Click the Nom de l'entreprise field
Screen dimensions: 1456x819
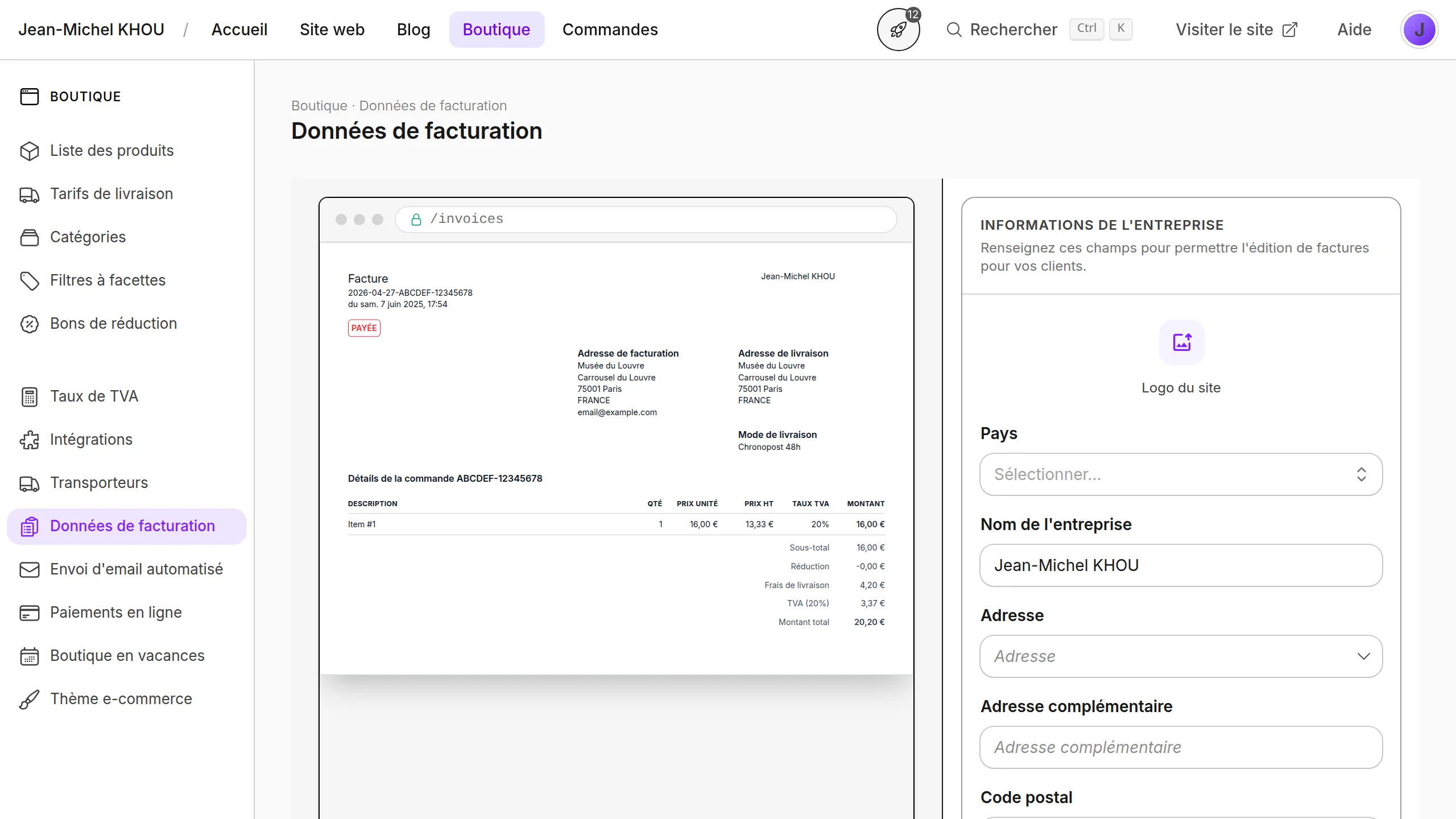(x=1181, y=565)
